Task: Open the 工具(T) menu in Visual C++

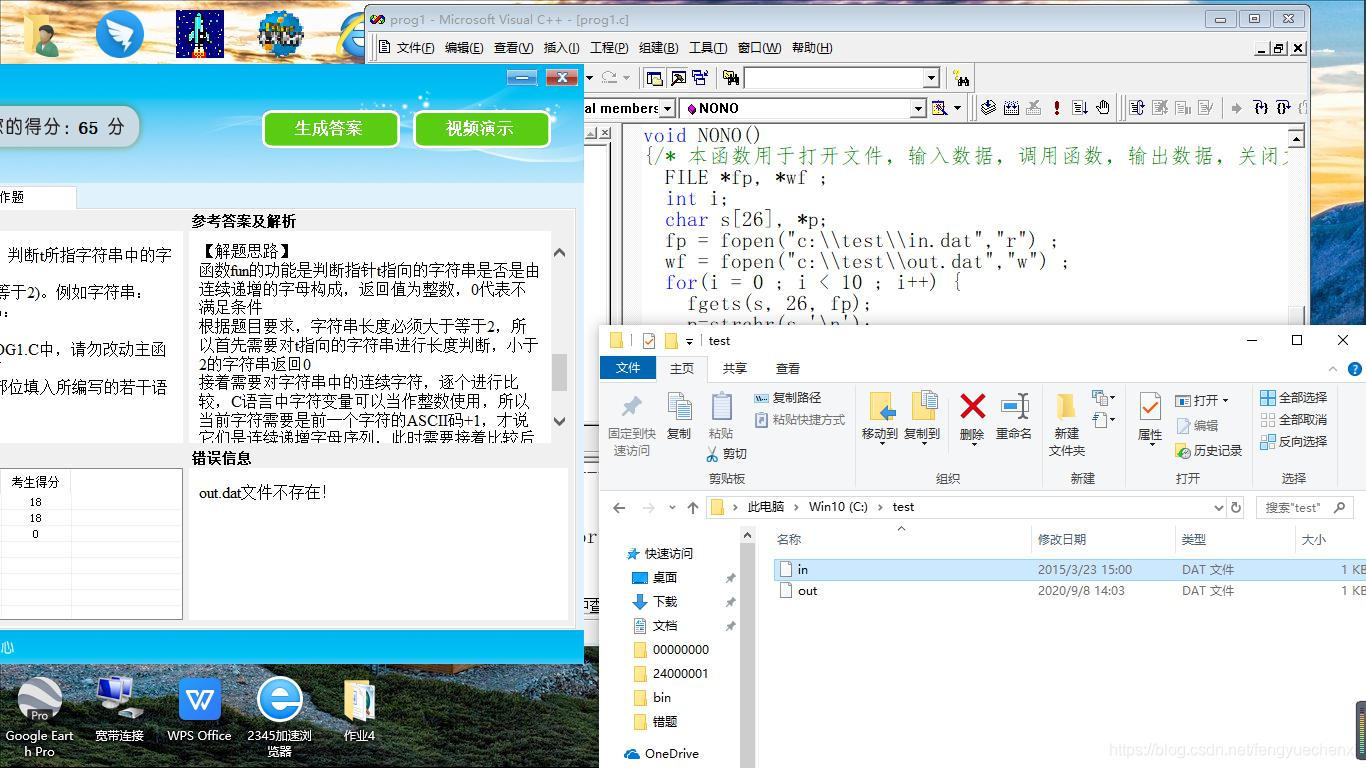Action: tap(707, 48)
